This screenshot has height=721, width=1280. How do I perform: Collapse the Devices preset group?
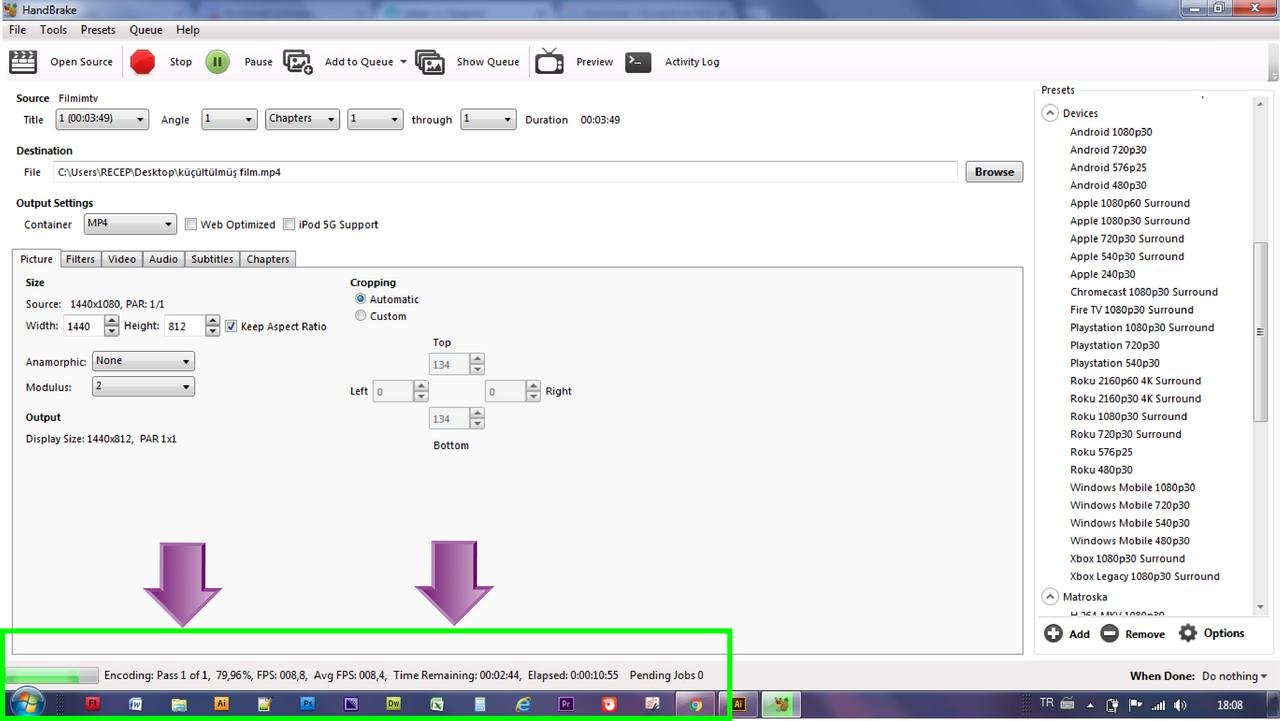click(1050, 113)
